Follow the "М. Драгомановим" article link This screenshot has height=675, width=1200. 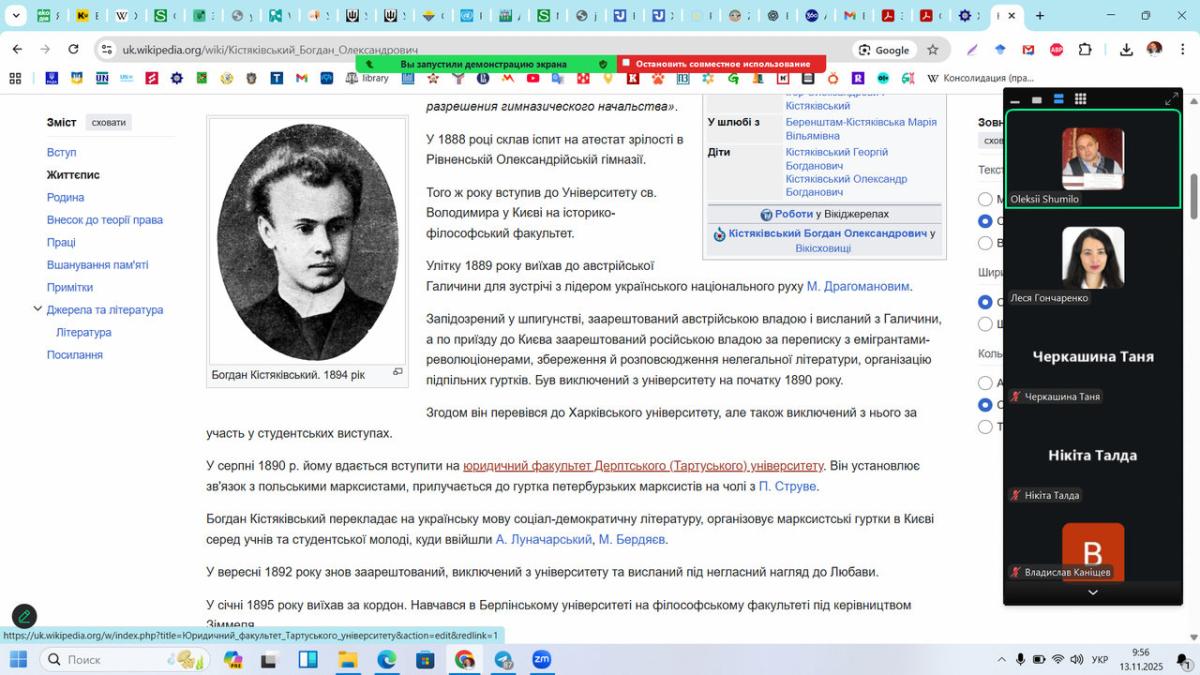click(857, 287)
